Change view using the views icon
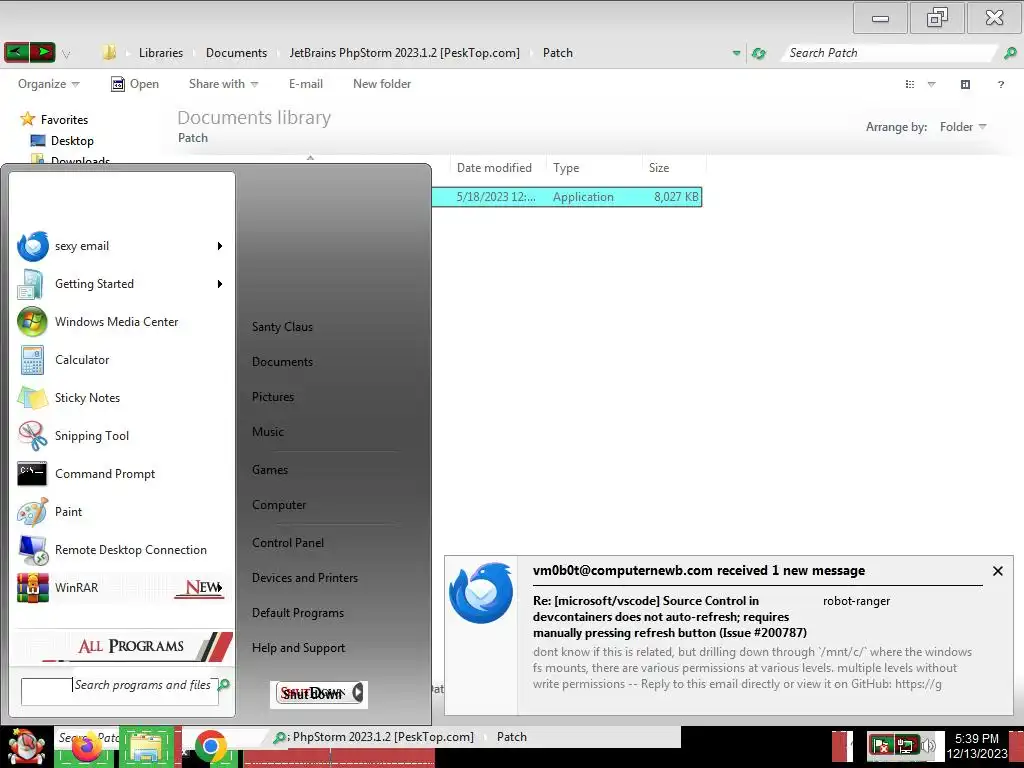This screenshot has width=1024, height=768. click(910, 84)
